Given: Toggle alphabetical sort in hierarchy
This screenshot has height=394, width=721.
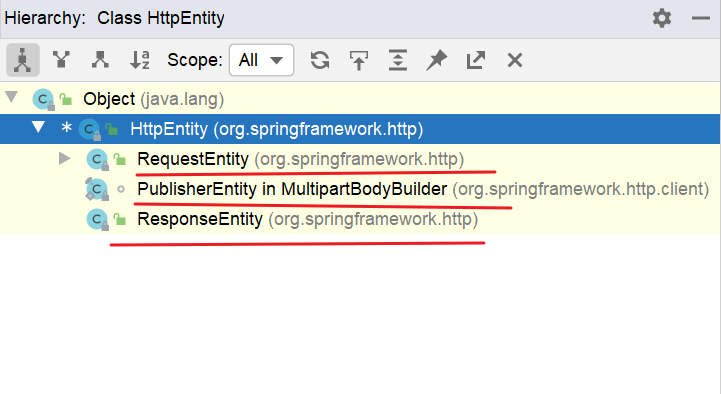Looking at the screenshot, I should coord(139,60).
